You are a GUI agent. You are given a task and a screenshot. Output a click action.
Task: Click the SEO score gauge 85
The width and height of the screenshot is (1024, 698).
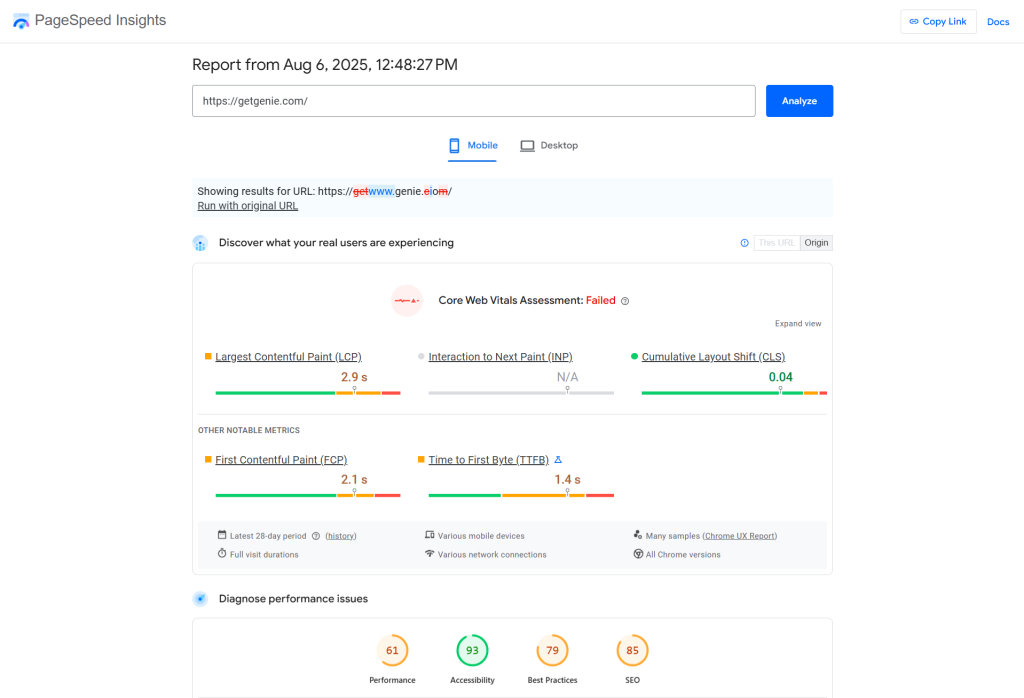pos(632,650)
